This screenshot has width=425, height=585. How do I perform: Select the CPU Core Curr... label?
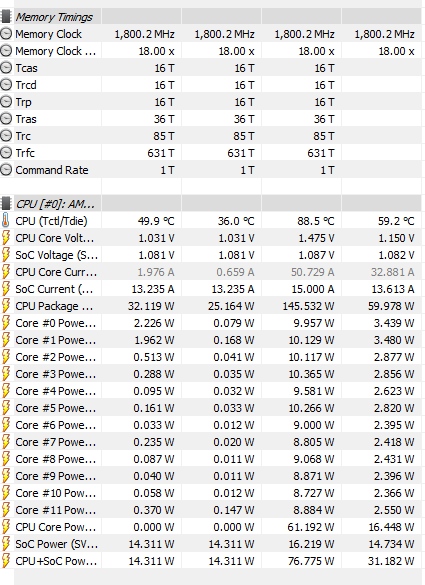coord(56,272)
